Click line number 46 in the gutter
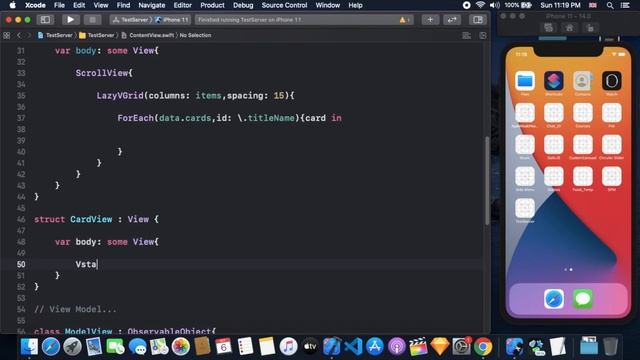Screen dimensions: 640x360 (x=21, y=219)
